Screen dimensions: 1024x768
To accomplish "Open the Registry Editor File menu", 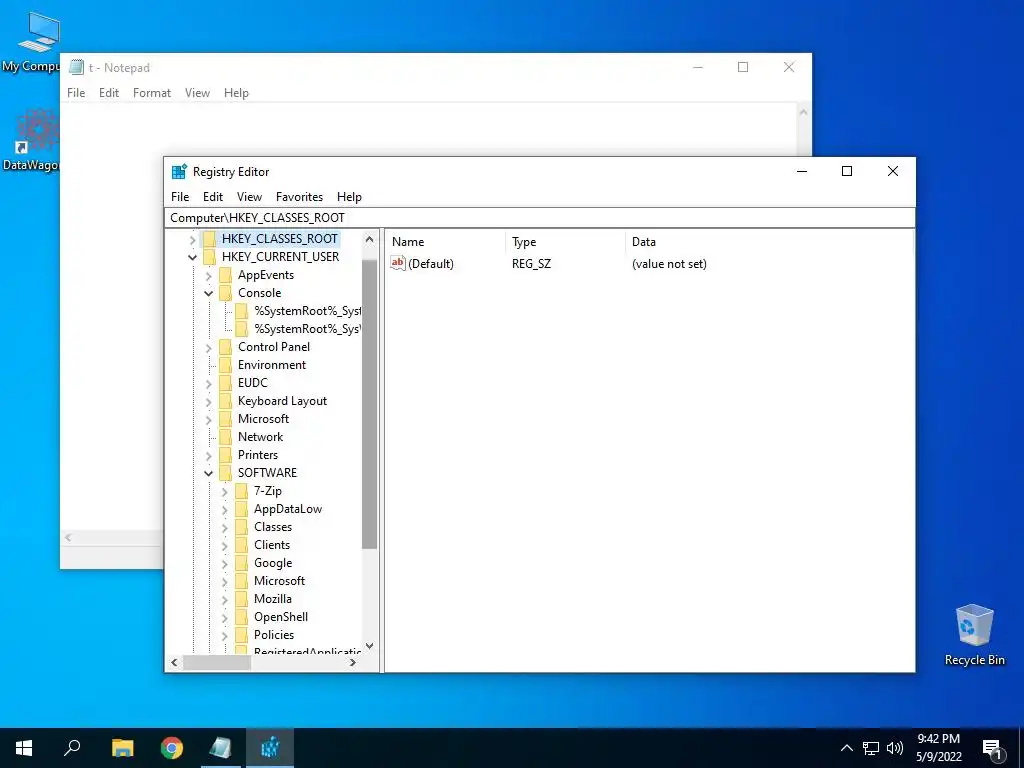I will coord(180,197).
